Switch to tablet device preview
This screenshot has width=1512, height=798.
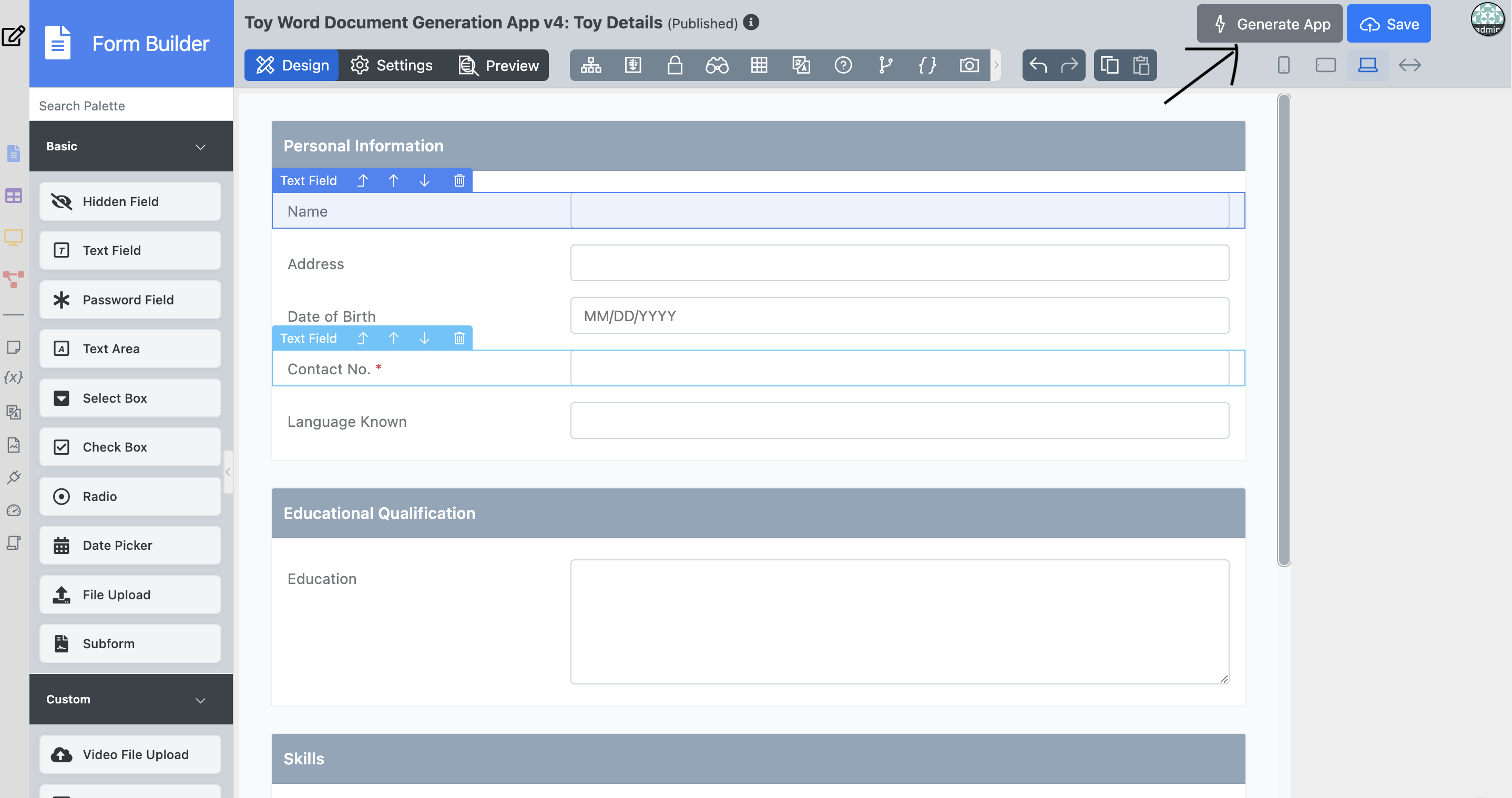(x=1325, y=65)
